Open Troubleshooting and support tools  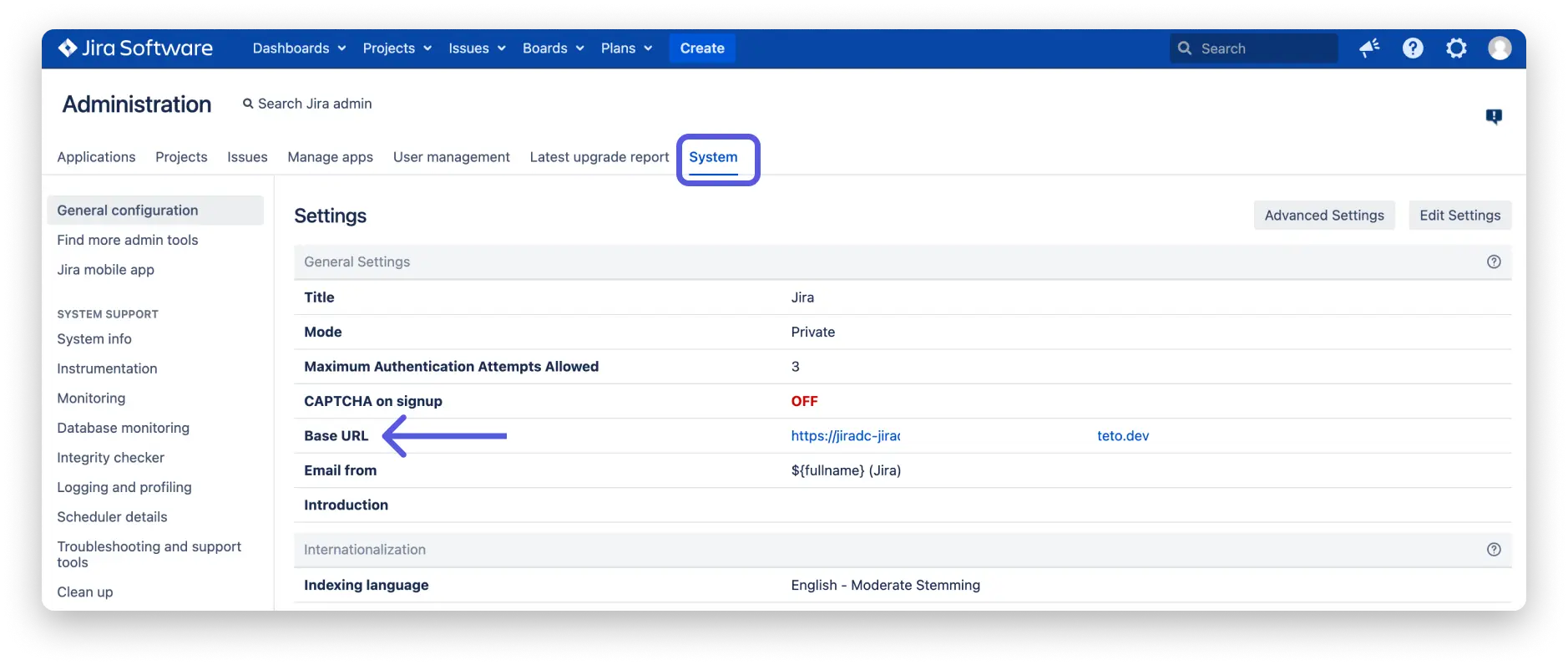pyautogui.click(x=149, y=554)
